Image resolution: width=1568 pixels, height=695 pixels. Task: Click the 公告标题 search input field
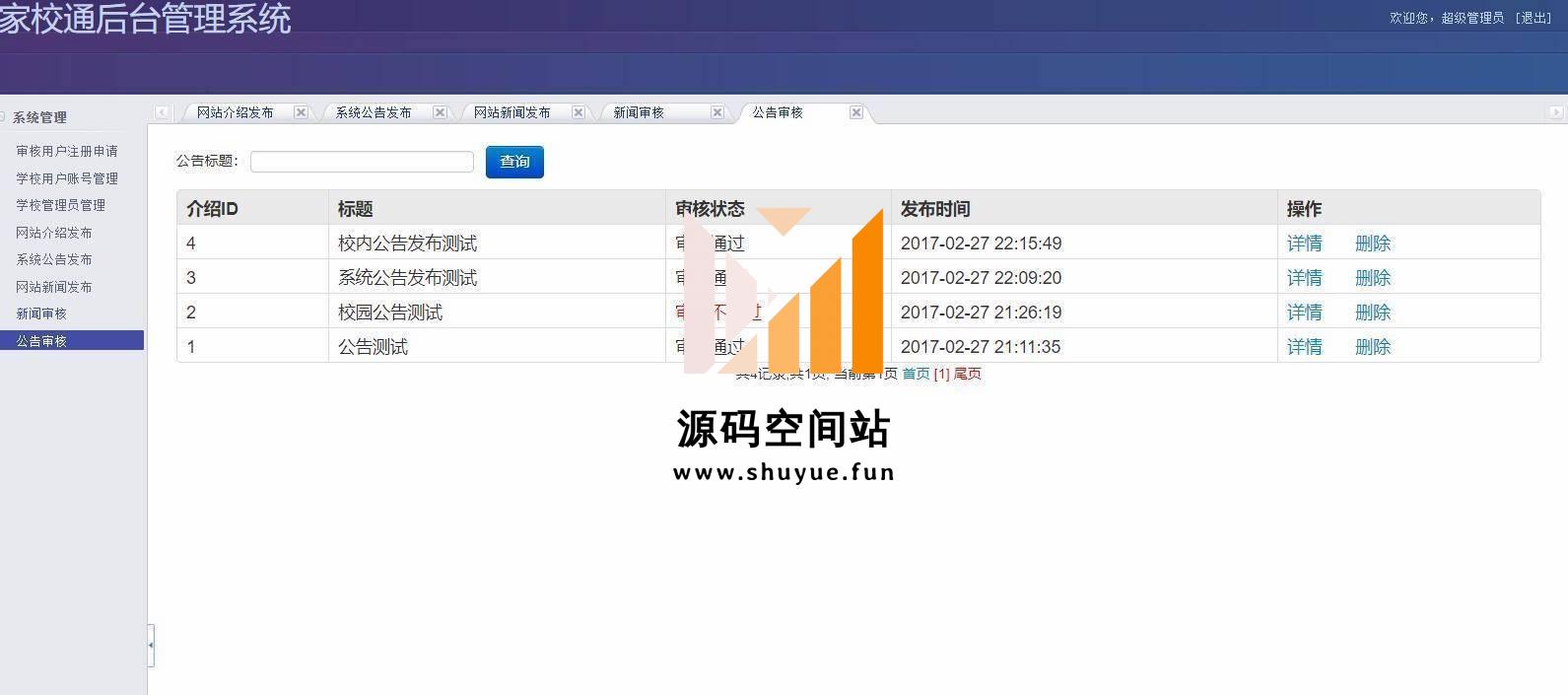[x=362, y=162]
